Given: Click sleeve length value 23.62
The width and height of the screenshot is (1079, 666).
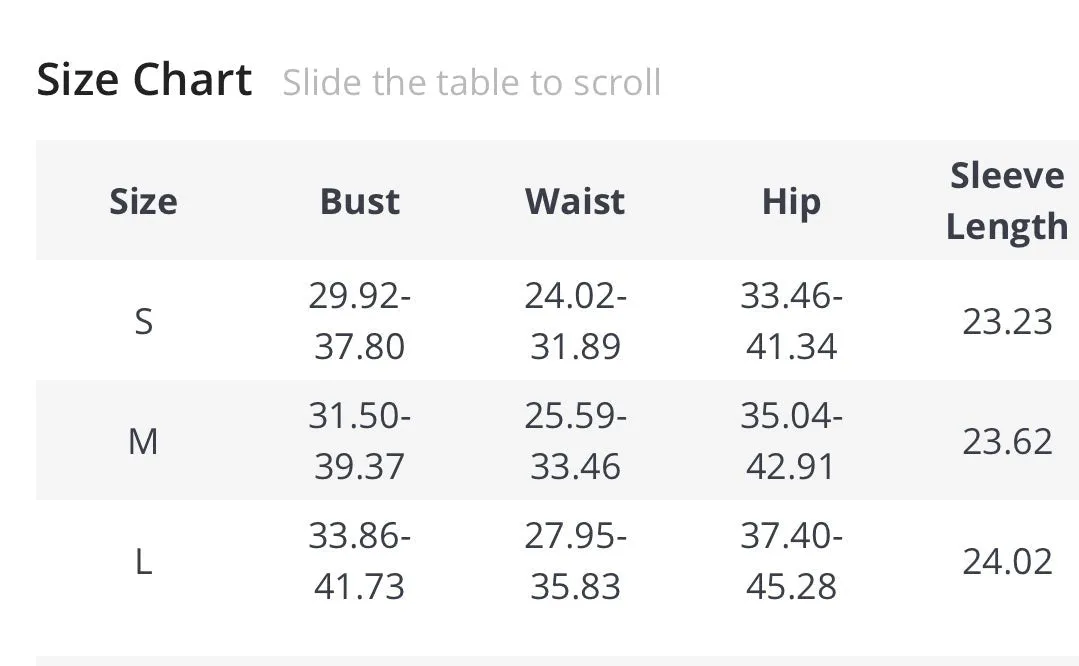Looking at the screenshot, I should coord(1007,441).
